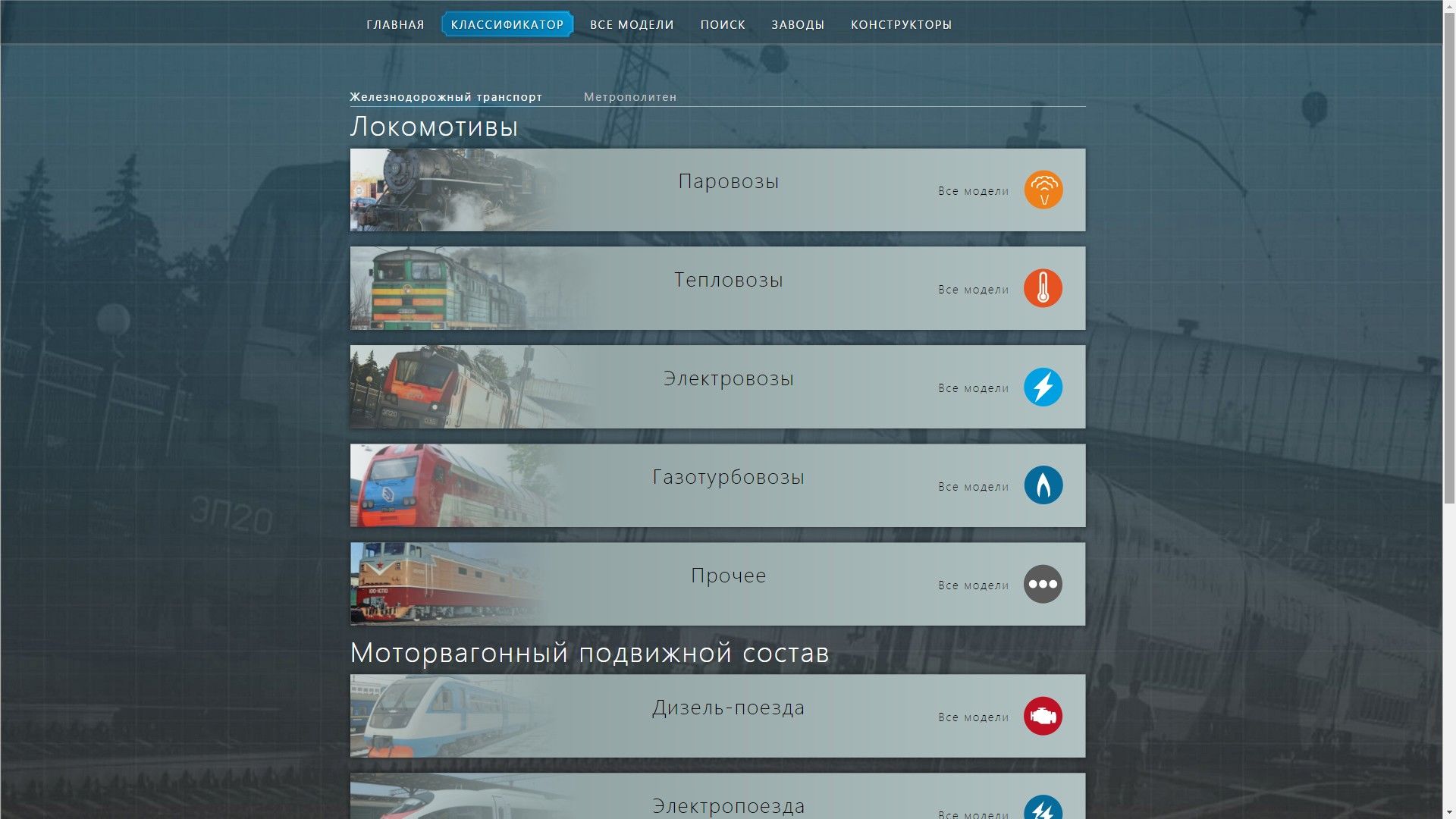Click the red thermometer icon for Тепловозы
Image resolution: width=1456 pixels, height=819 pixels.
click(x=1043, y=288)
